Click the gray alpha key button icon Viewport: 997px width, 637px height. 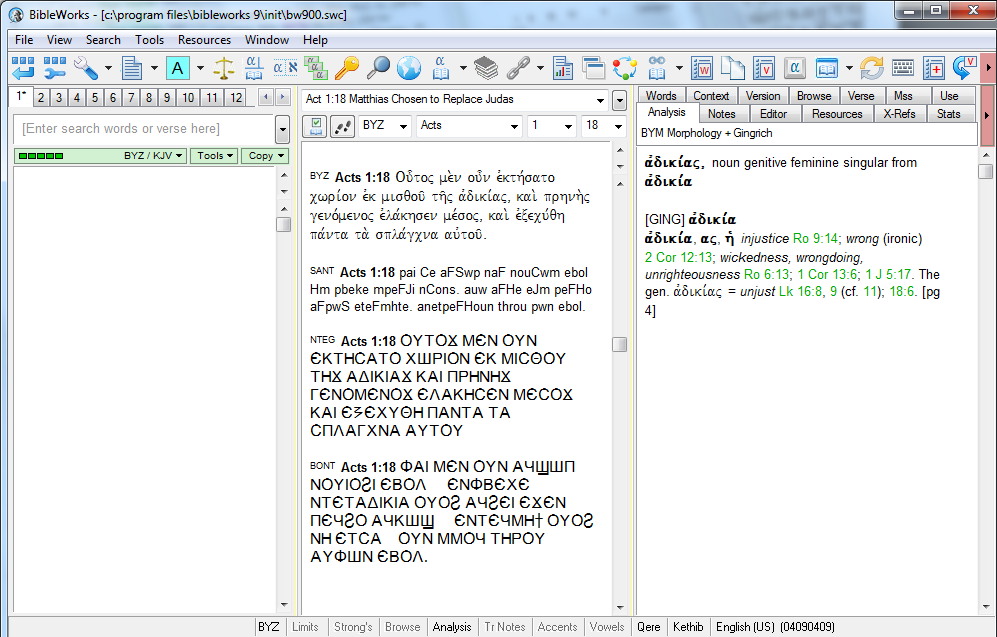[795, 67]
